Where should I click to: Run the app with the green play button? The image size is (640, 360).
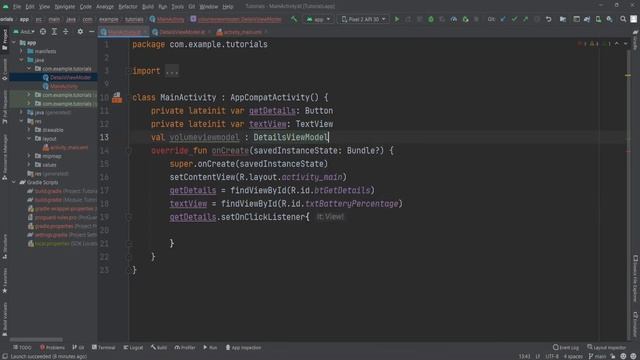tap(396, 19)
